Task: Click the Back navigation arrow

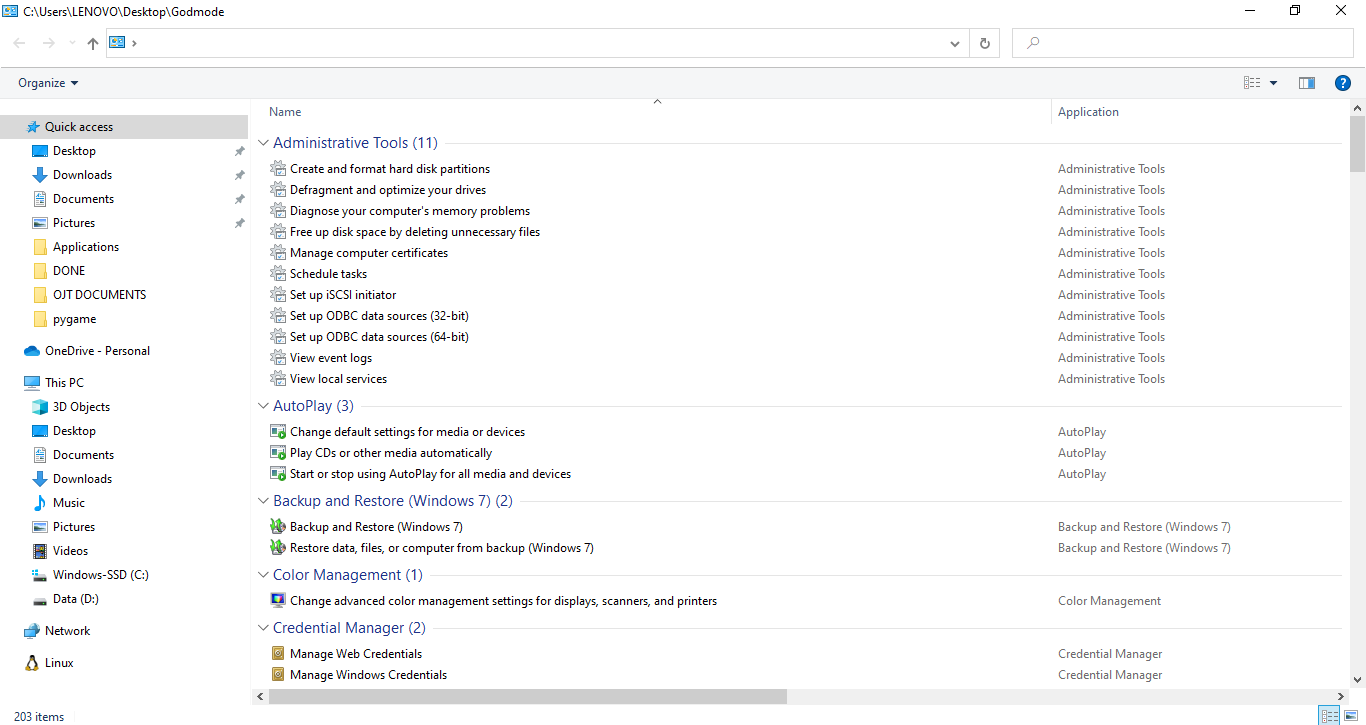Action: [20, 43]
